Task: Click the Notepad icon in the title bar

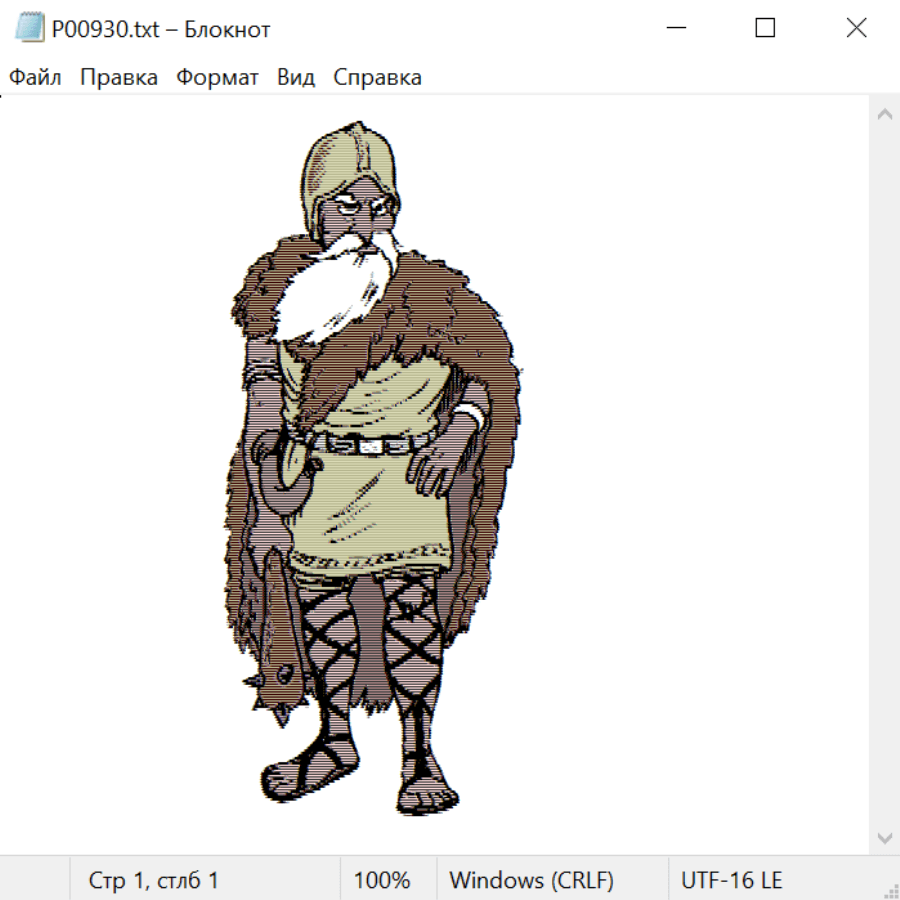Action: click(x=30, y=29)
